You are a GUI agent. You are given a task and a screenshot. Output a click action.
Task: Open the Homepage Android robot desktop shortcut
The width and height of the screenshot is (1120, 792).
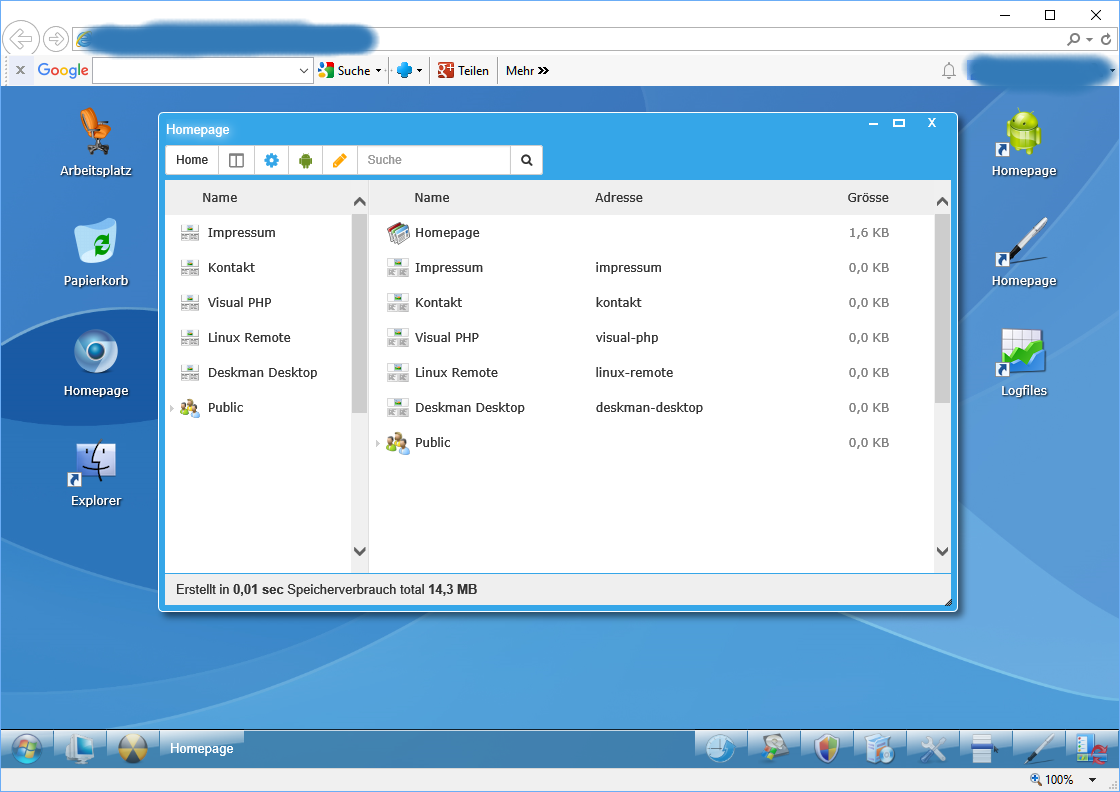1024,141
